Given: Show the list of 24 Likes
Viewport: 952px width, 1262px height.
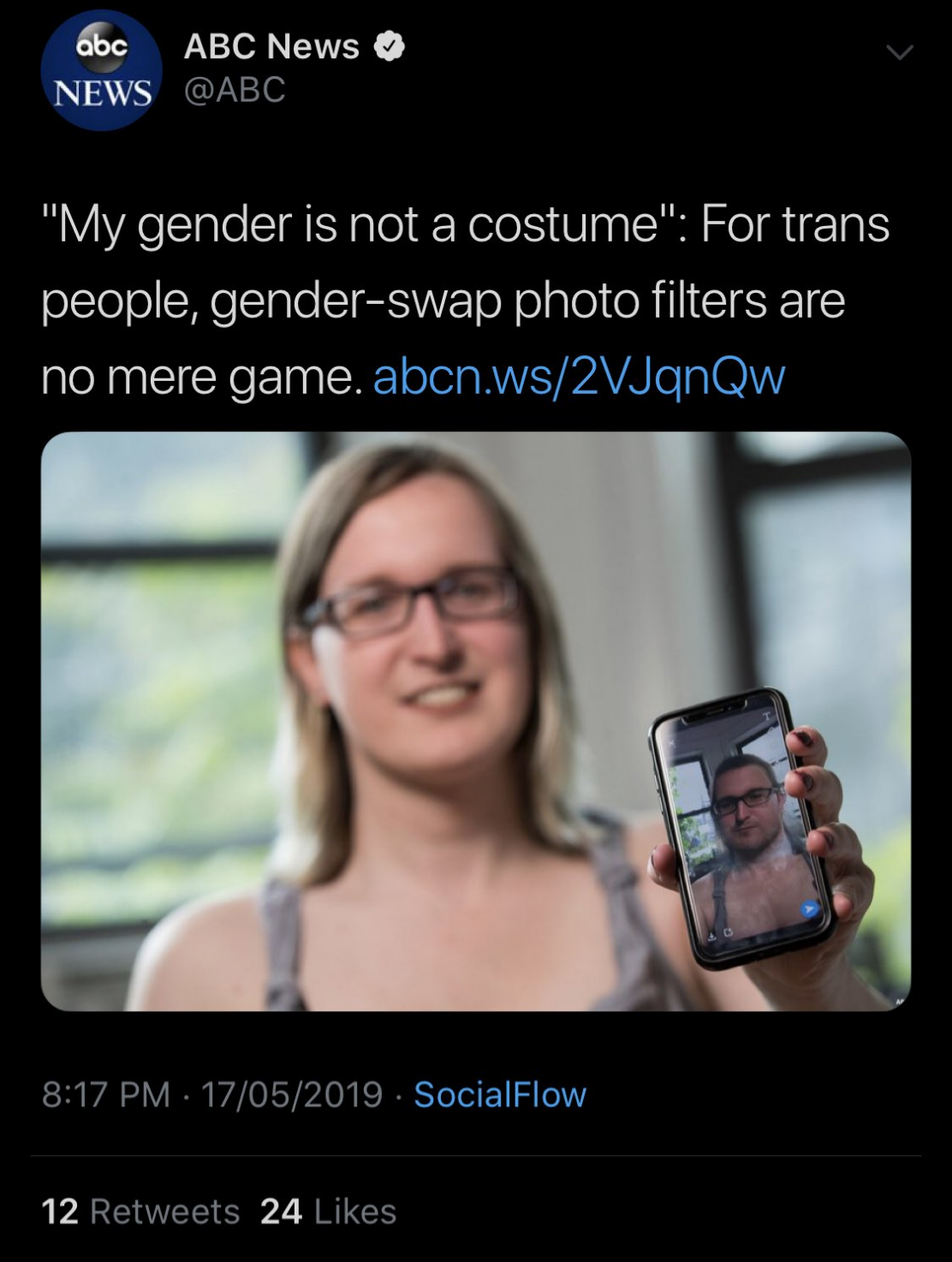Looking at the screenshot, I should (x=329, y=1211).
